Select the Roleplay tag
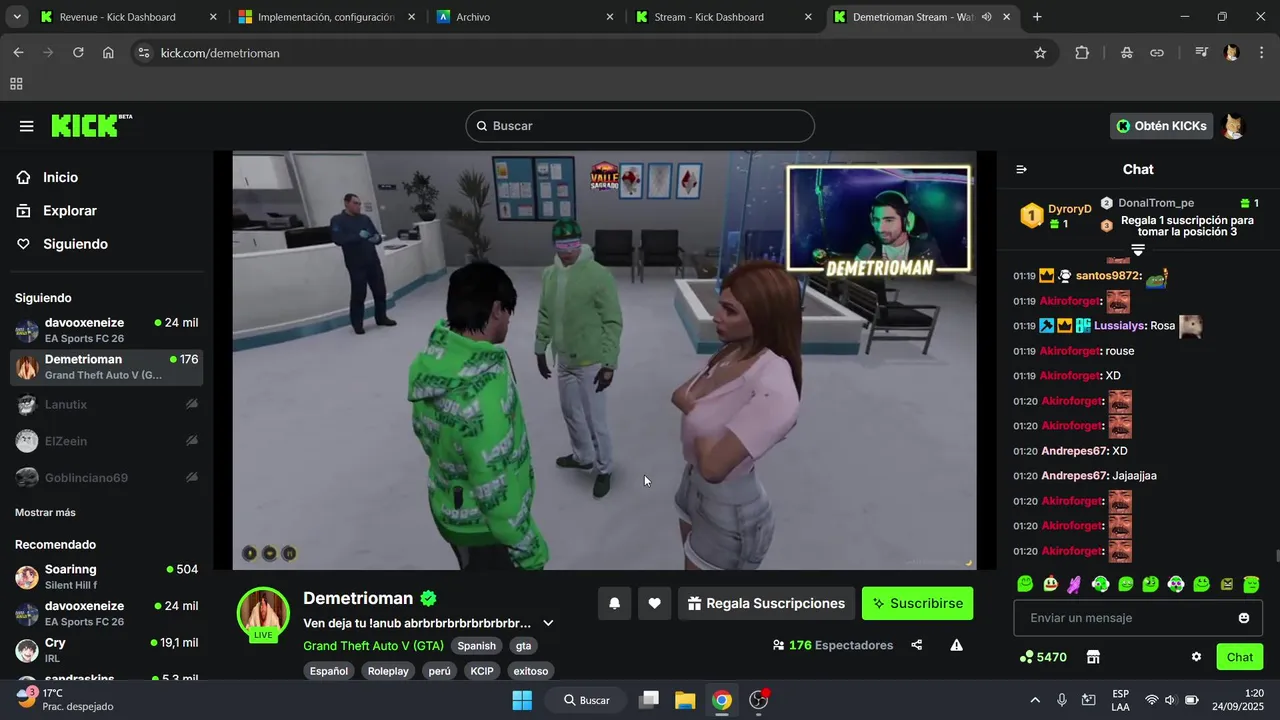This screenshot has height=720, width=1280. coord(388,671)
